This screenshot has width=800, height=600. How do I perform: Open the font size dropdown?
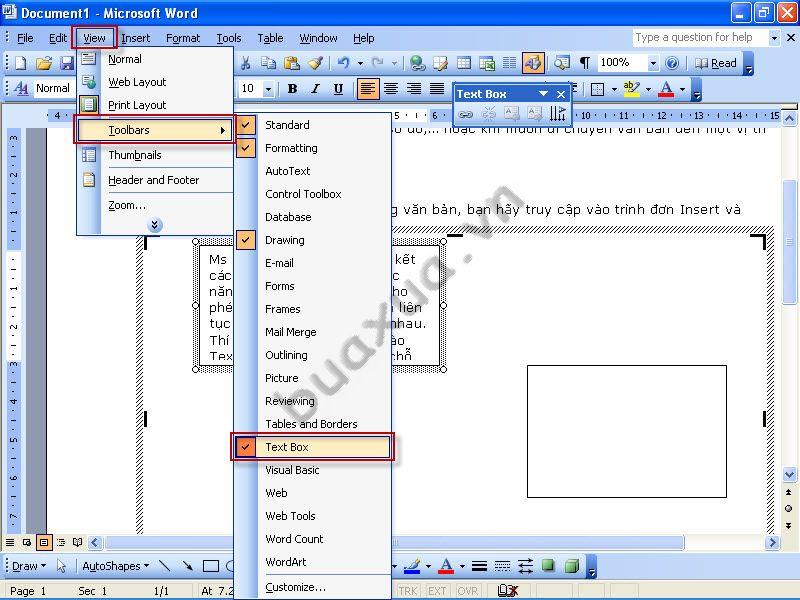point(268,89)
